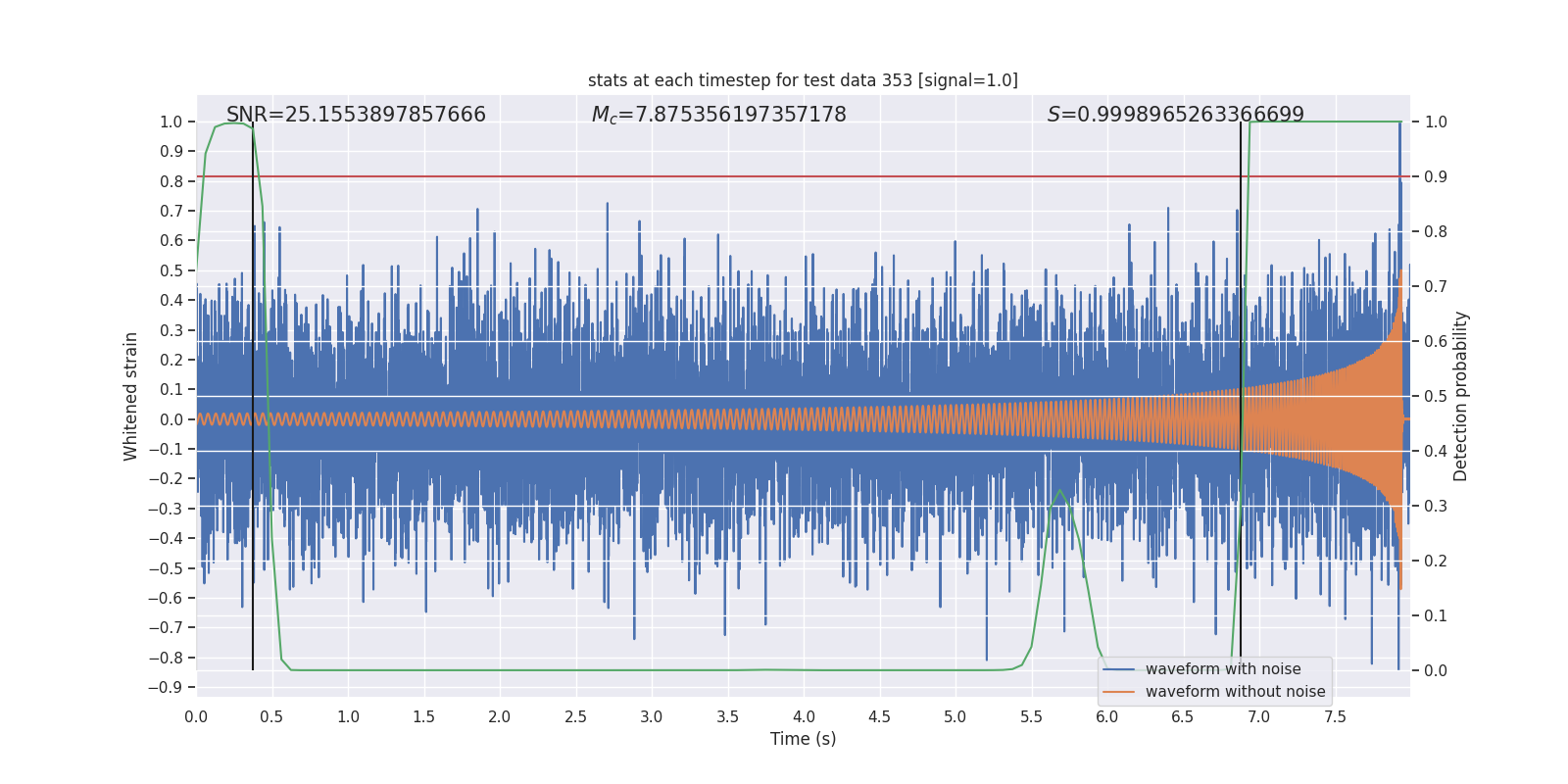Click the red horizontal threshold line
This screenshot has width=1568, height=784.
[x=686, y=177]
